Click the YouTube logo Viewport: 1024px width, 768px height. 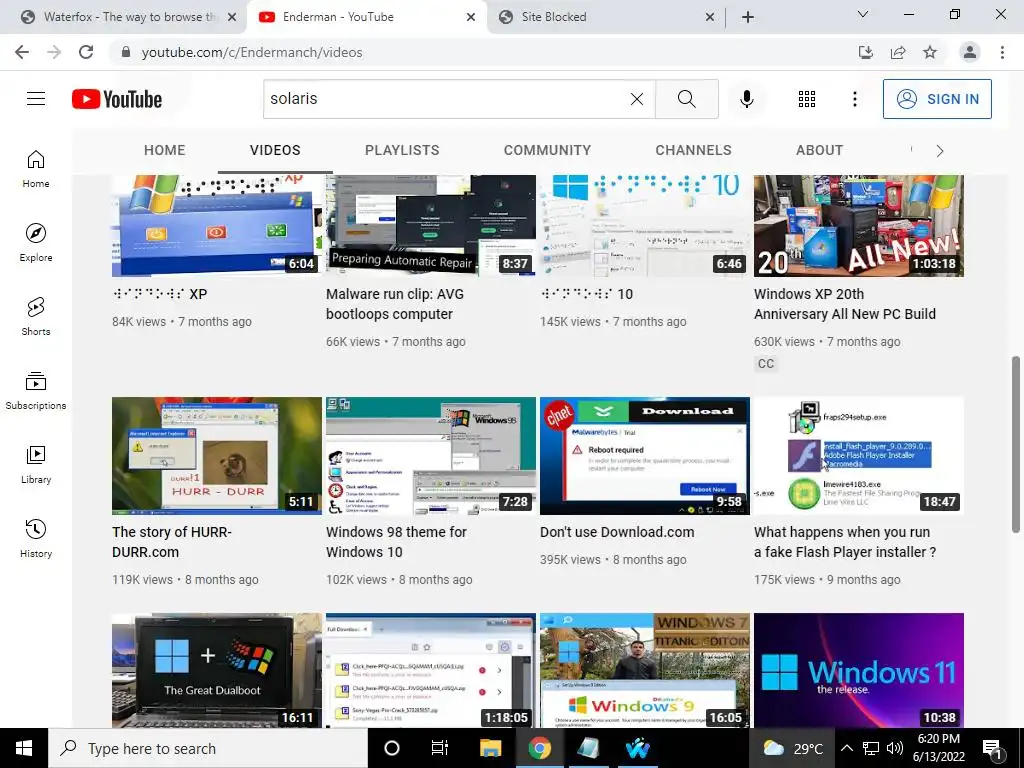[117, 99]
